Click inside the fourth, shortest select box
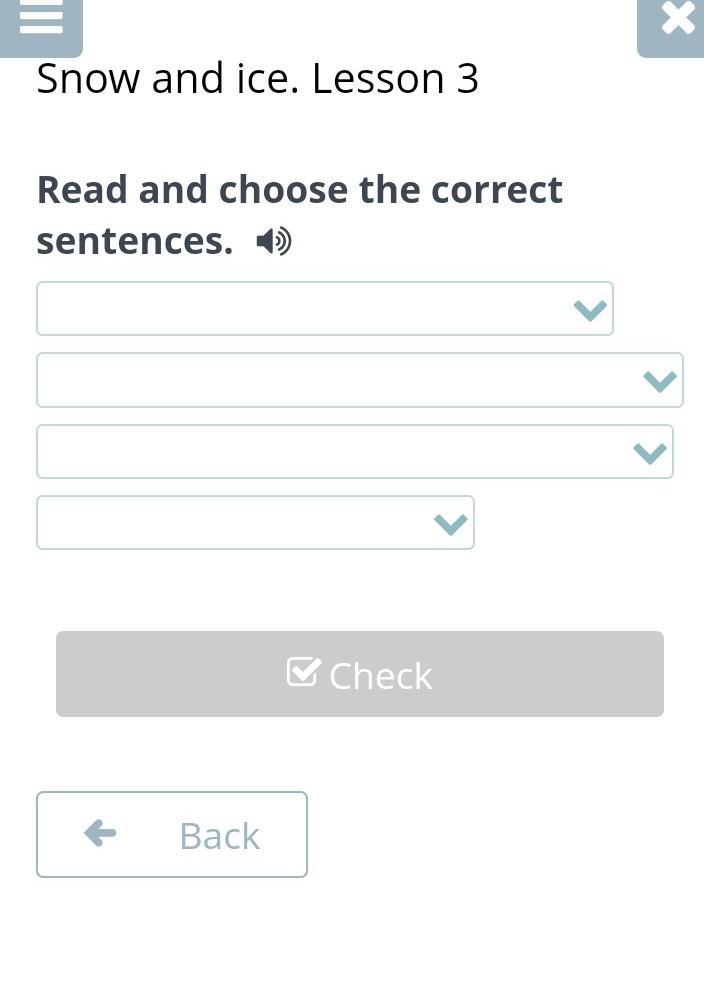 (230, 523)
